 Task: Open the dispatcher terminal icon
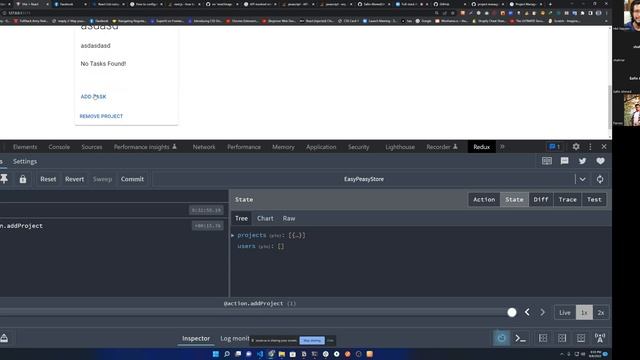pos(520,338)
